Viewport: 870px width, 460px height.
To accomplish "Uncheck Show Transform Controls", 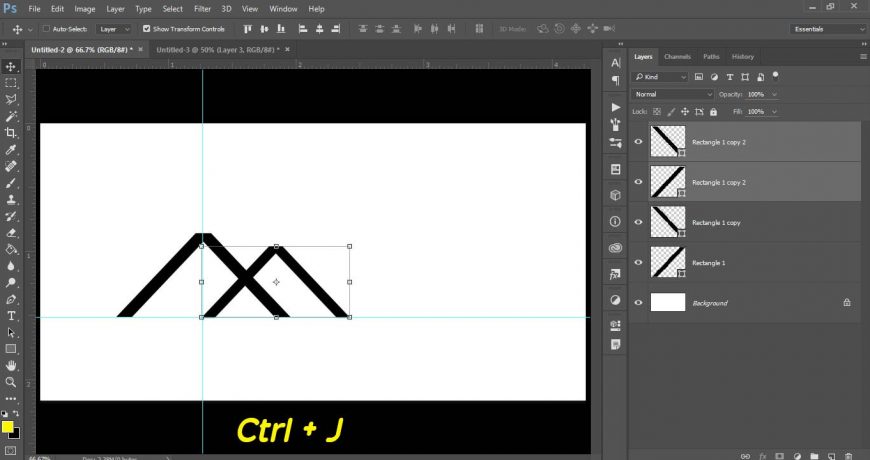I will [x=147, y=29].
